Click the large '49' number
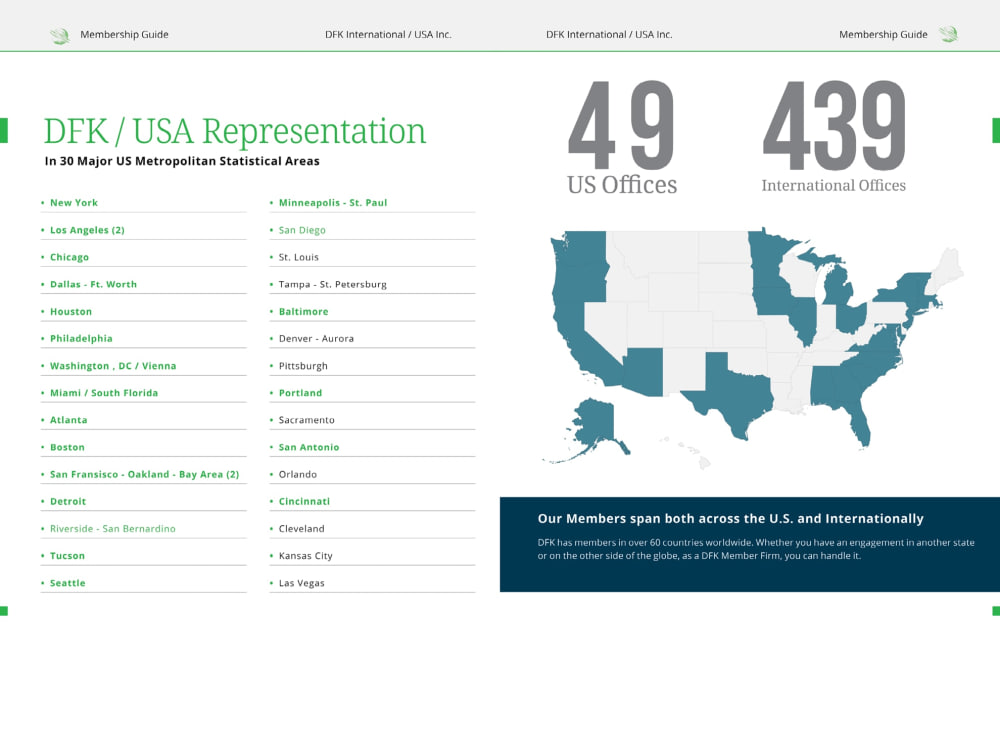Viewport: 1000px width, 750px height. pyautogui.click(x=621, y=125)
